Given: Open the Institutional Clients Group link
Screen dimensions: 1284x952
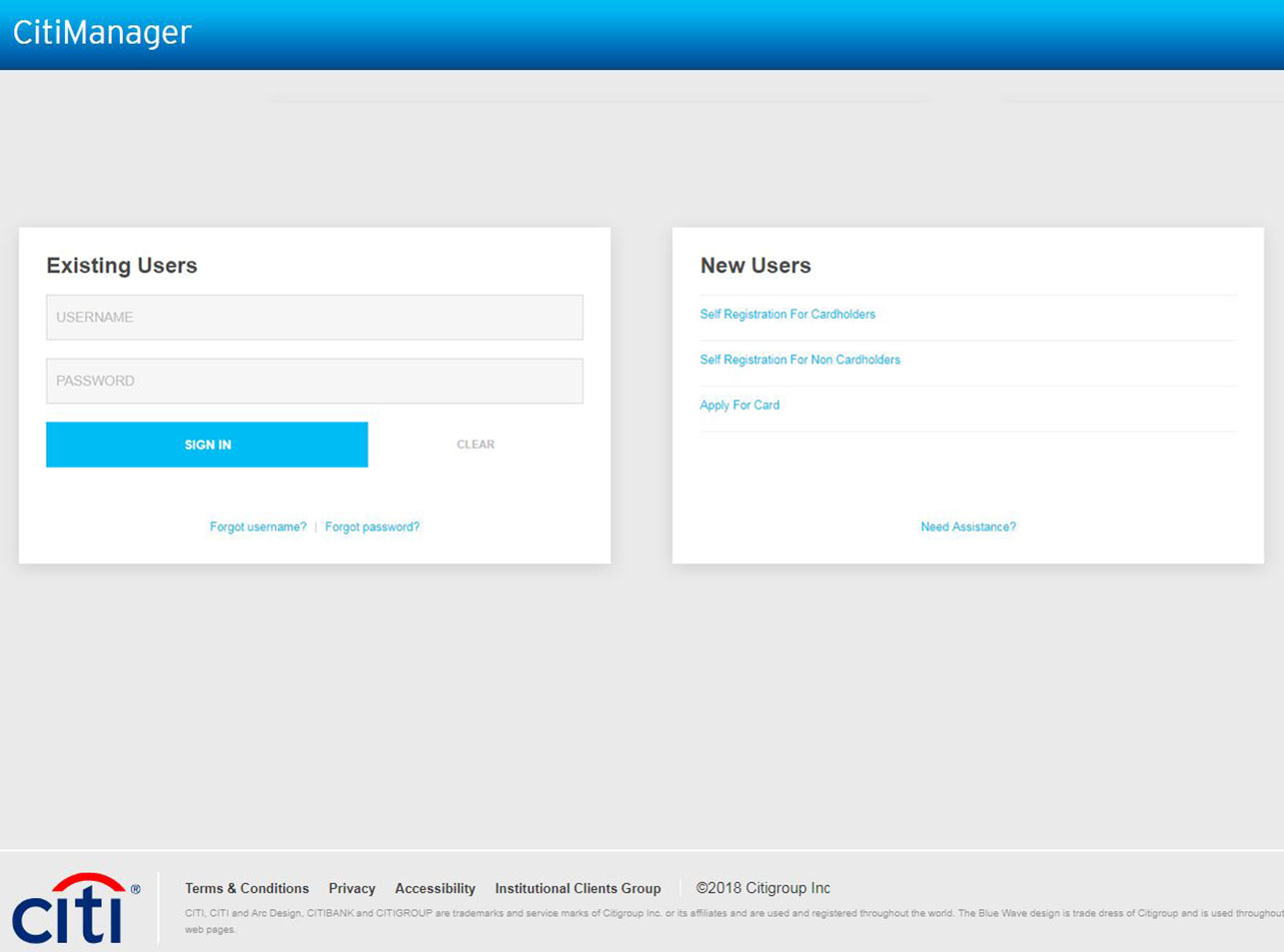Looking at the screenshot, I should pos(578,888).
